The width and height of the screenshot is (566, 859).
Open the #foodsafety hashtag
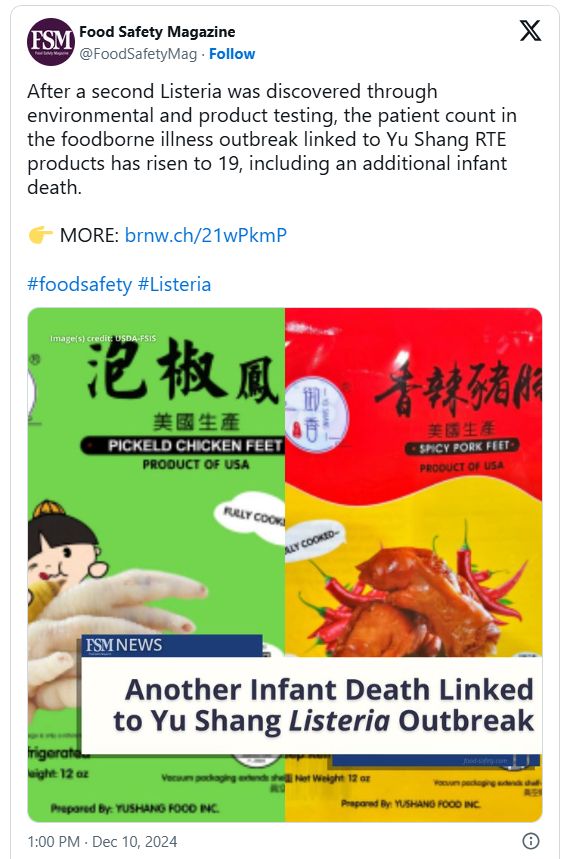pyautogui.click(x=79, y=284)
